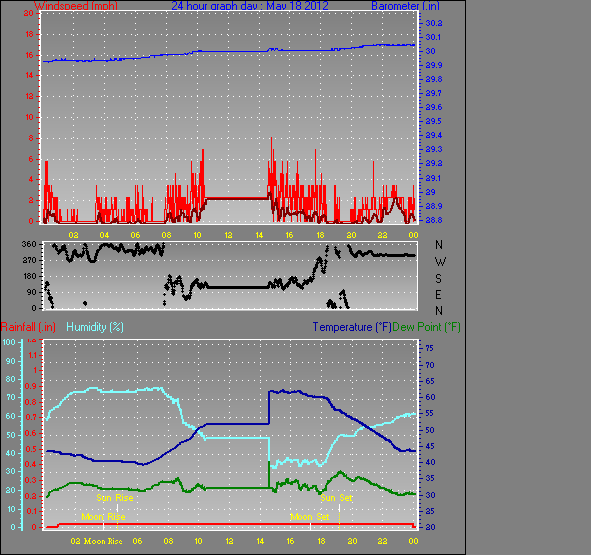
Task: Click the 30.2 barometer axis value
Action: (433, 23)
